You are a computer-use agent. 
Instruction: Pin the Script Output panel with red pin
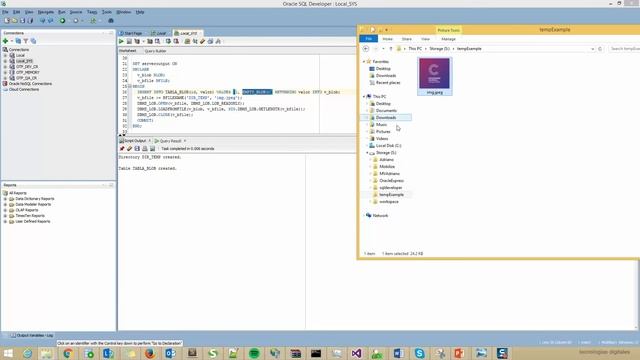(122, 149)
